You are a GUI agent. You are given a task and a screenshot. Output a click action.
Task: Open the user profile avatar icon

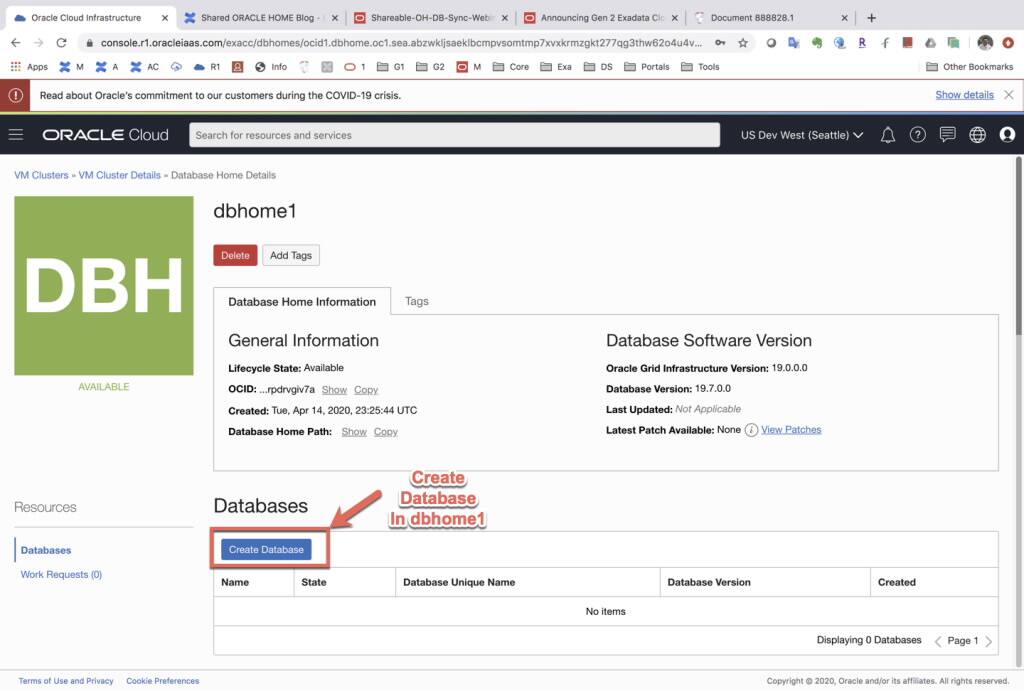point(1007,134)
